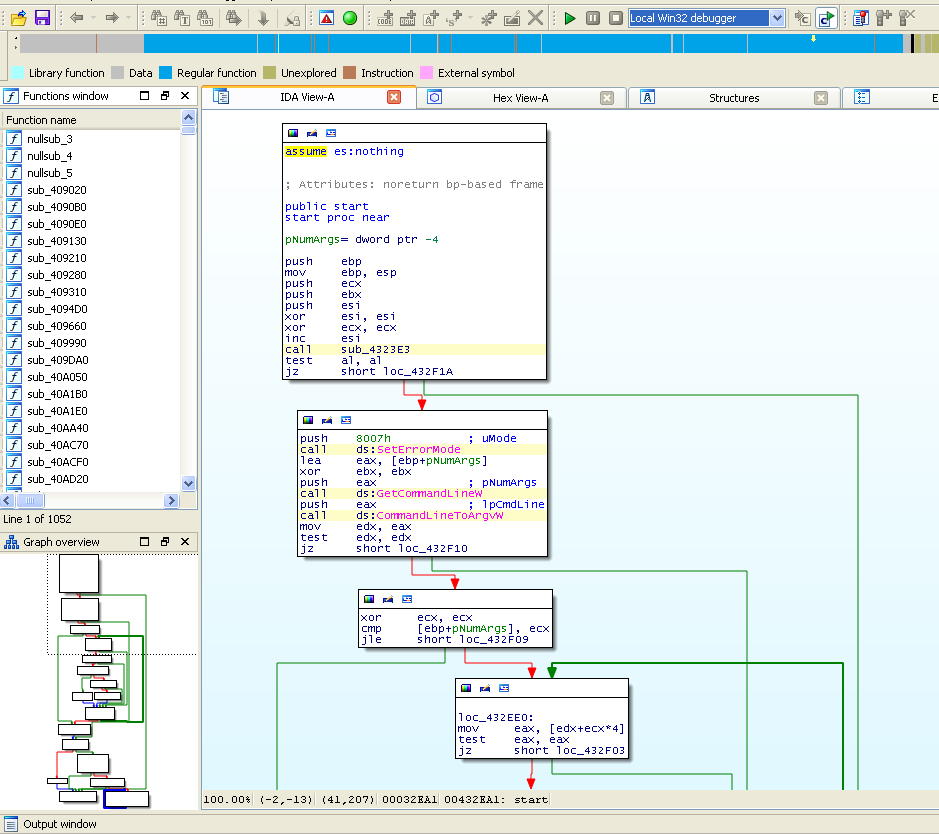
Task: Click the Open file folder icon
Action: click(18, 18)
